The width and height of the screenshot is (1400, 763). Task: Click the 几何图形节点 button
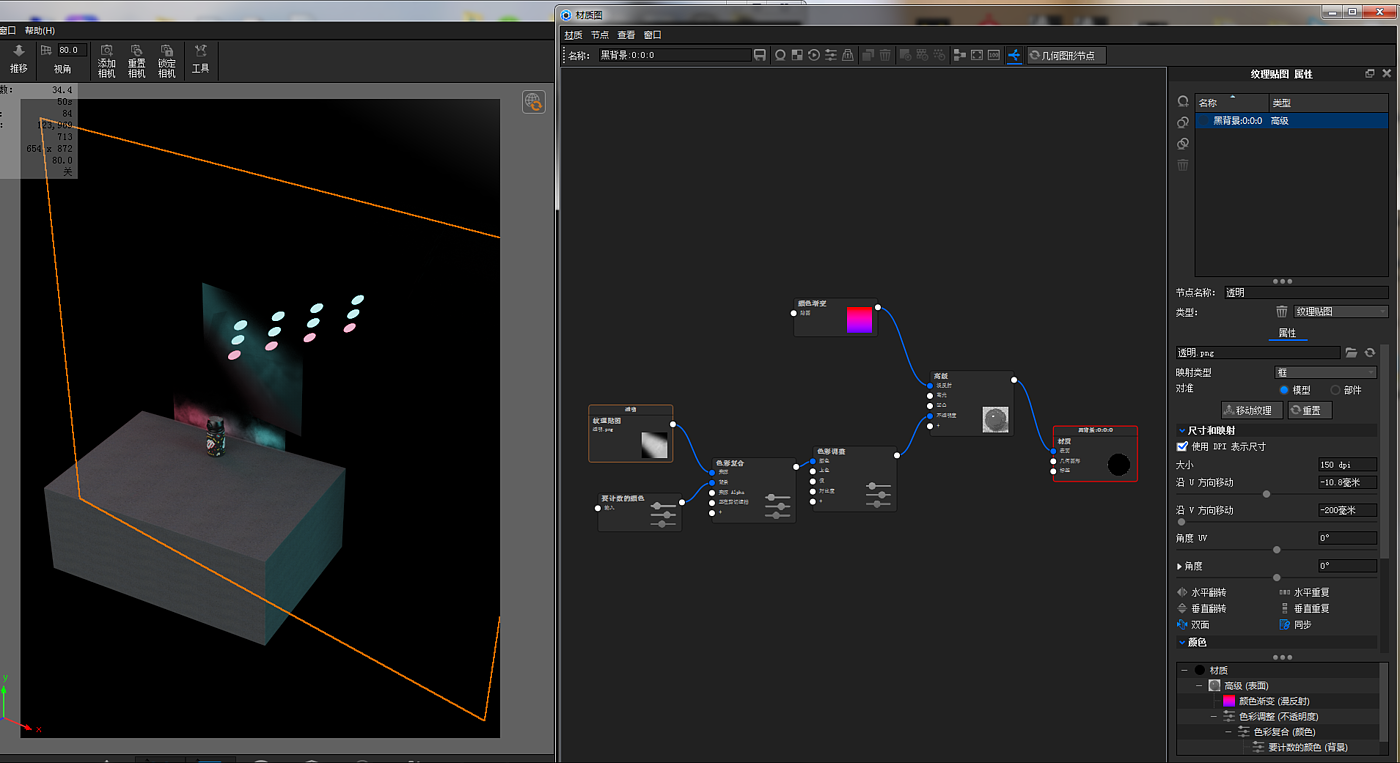click(1067, 56)
